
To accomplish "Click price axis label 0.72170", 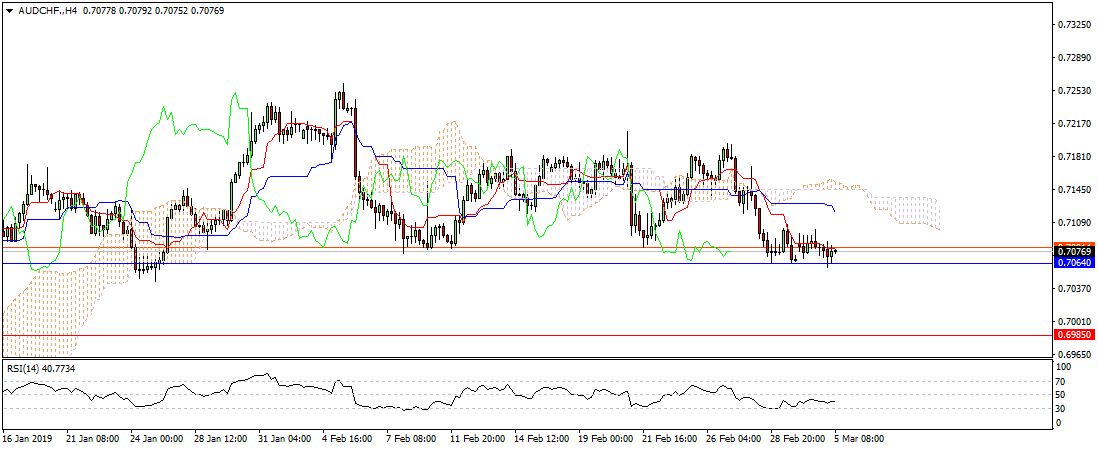I will coord(1073,123).
